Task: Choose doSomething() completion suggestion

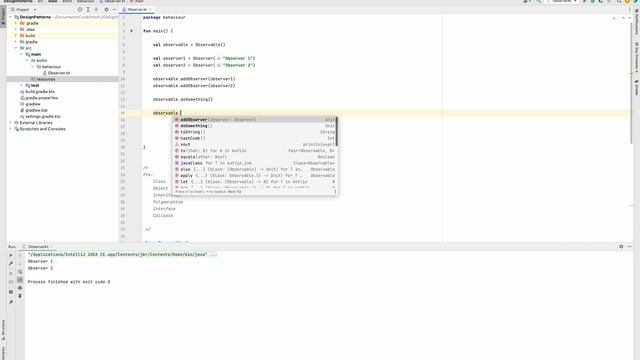Action: click(x=255, y=126)
